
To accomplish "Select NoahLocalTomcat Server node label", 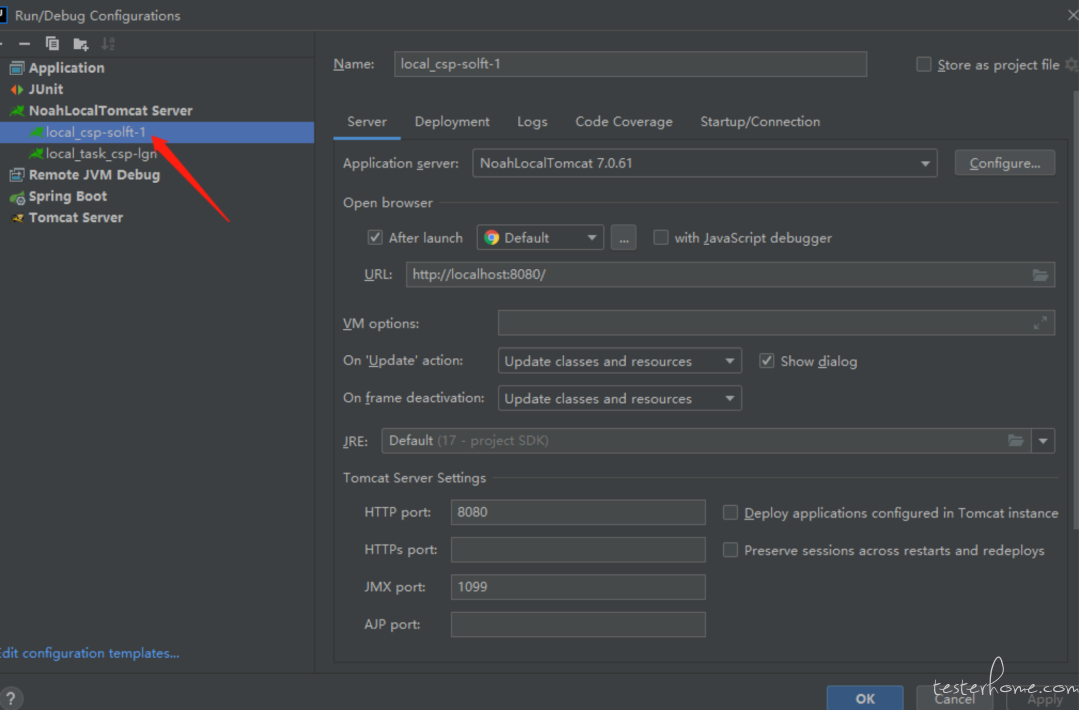I will [110, 111].
